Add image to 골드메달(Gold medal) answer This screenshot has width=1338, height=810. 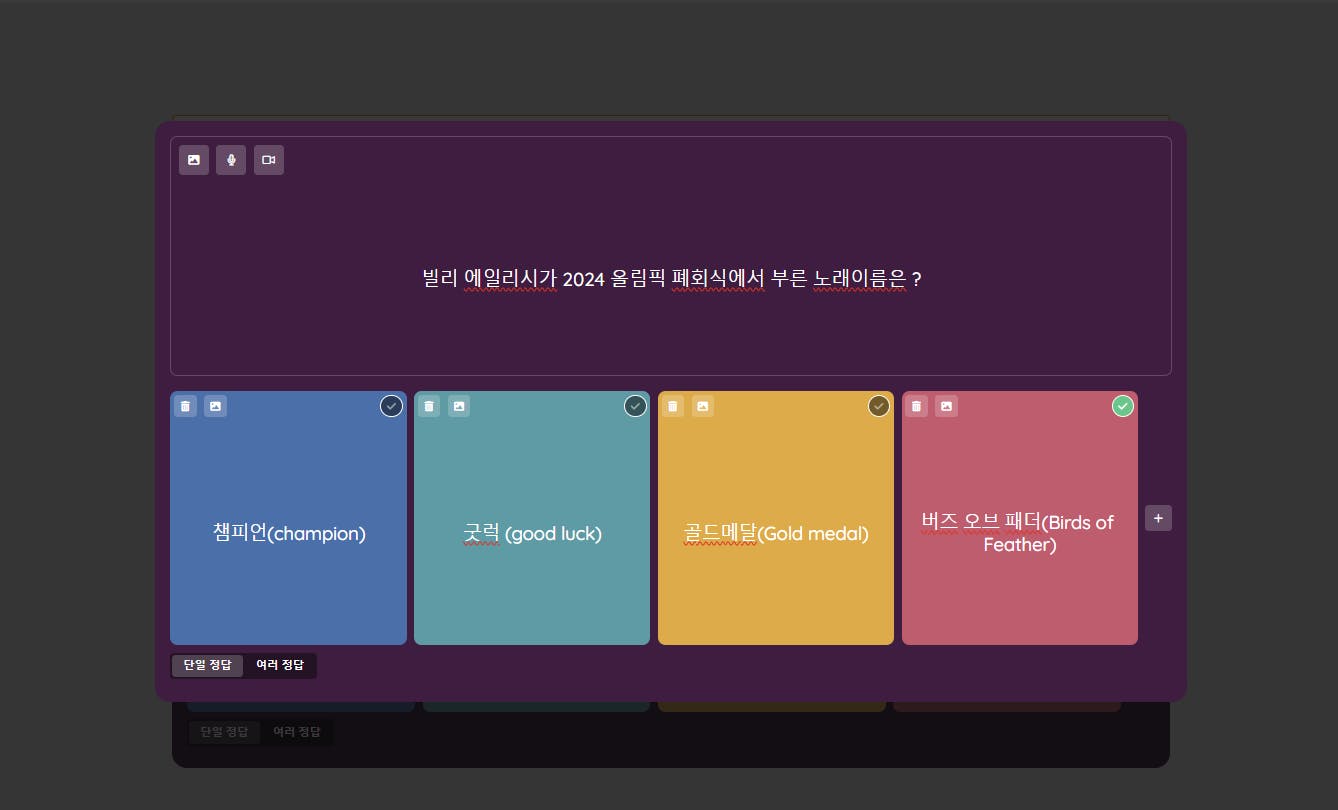(703, 406)
